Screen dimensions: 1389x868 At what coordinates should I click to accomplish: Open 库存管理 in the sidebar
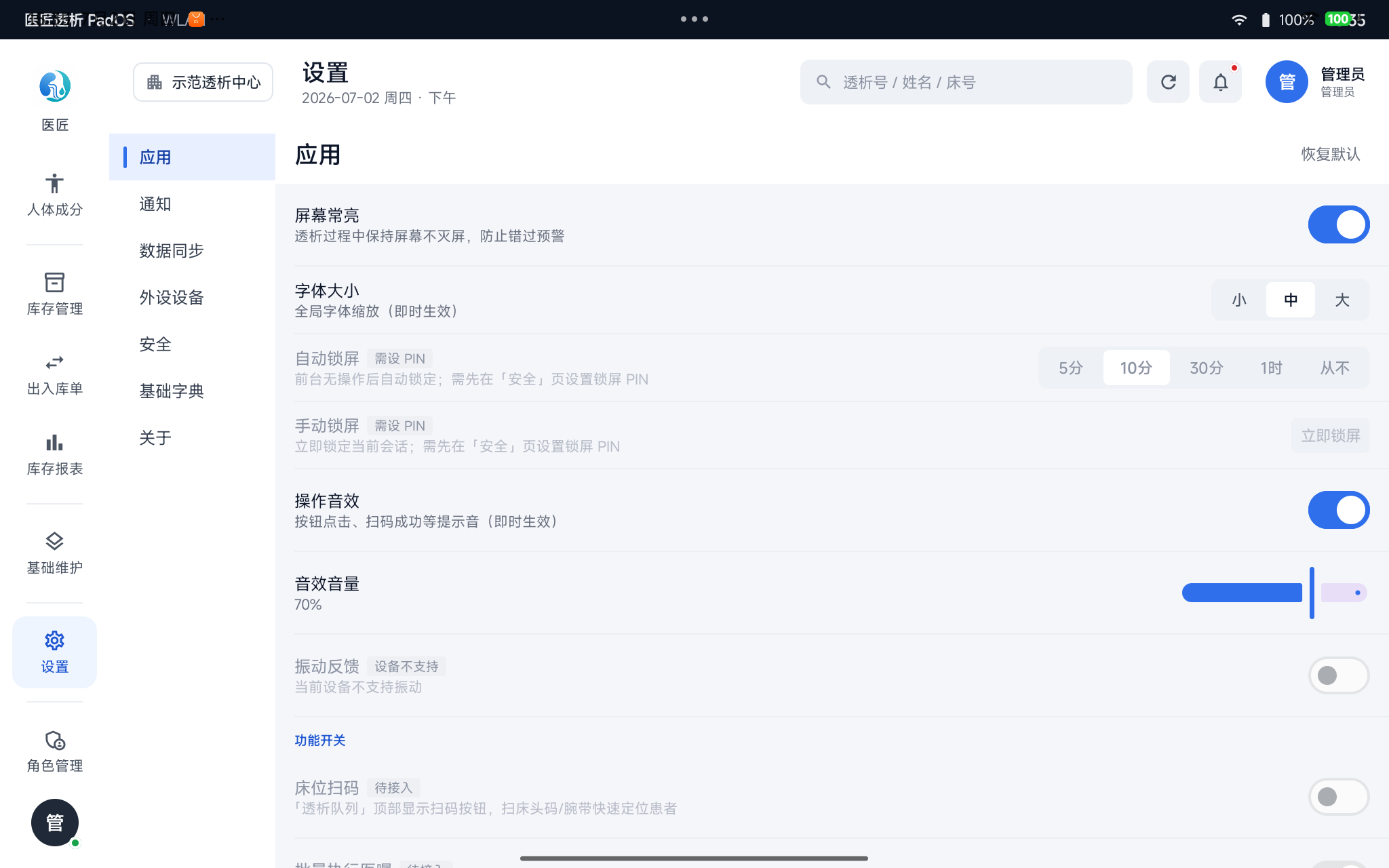pyautogui.click(x=55, y=294)
